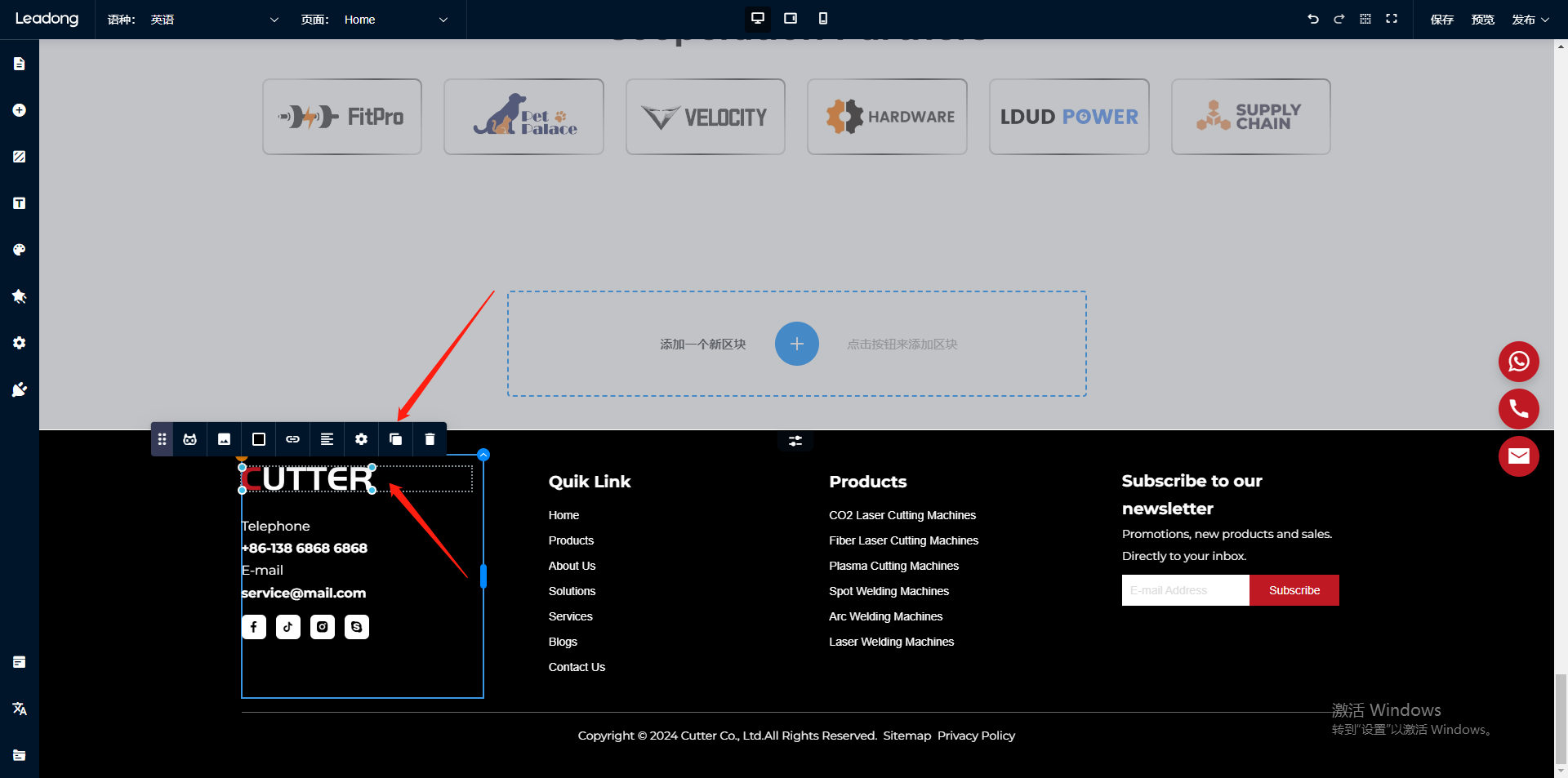Click the image replace icon in toolbar

pyautogui.click(x=224, y=439)
